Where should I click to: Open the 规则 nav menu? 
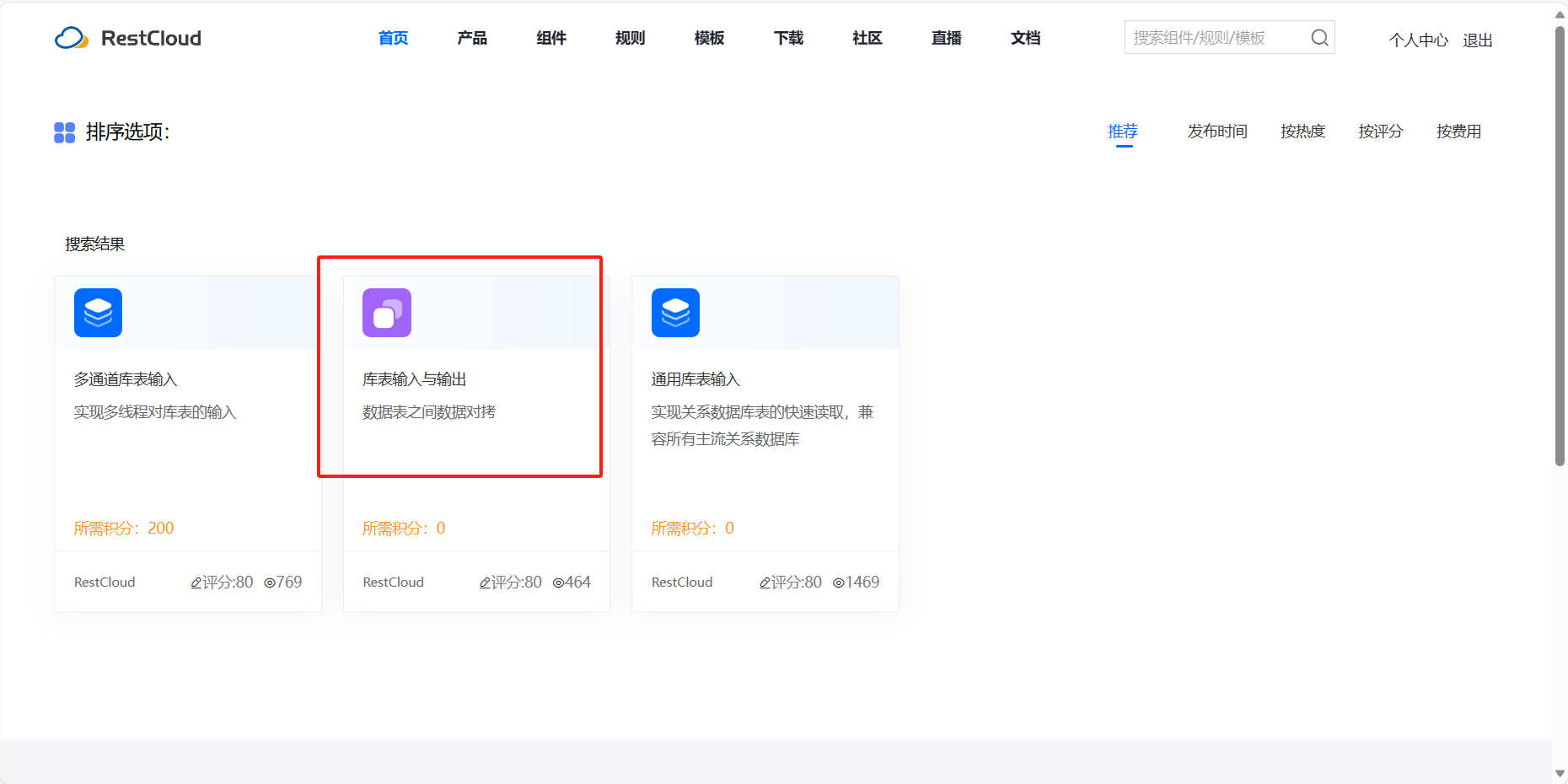(630, 38)
